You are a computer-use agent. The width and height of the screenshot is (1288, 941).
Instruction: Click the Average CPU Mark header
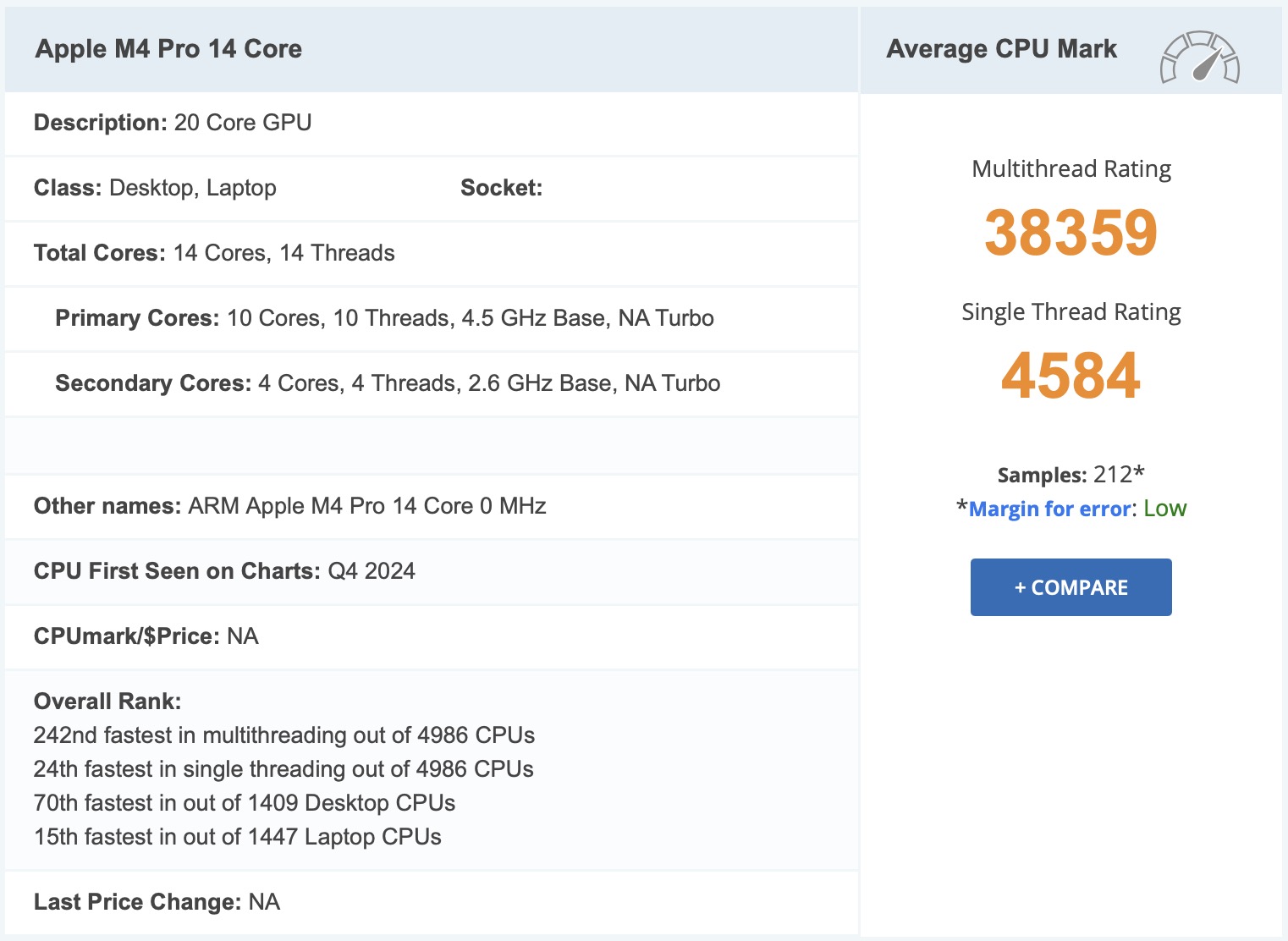click(1001, 48)
